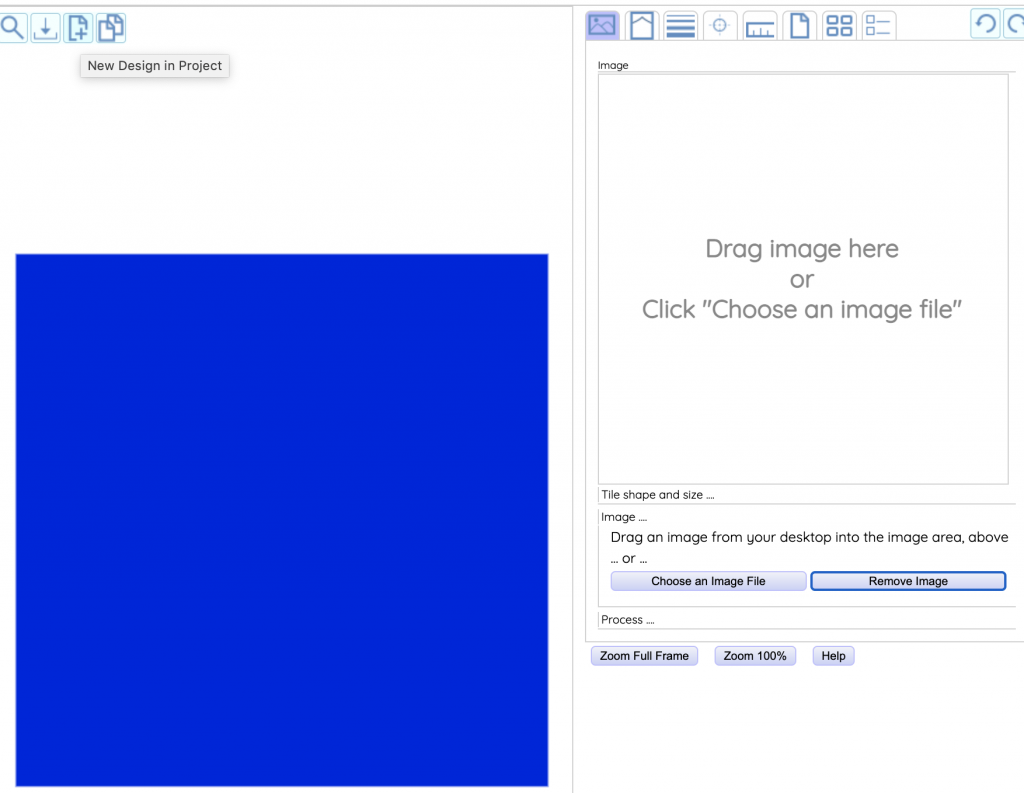Open the four-tile grid panel icon
This screenshot has width=1024, height=793.
(839, 26)
